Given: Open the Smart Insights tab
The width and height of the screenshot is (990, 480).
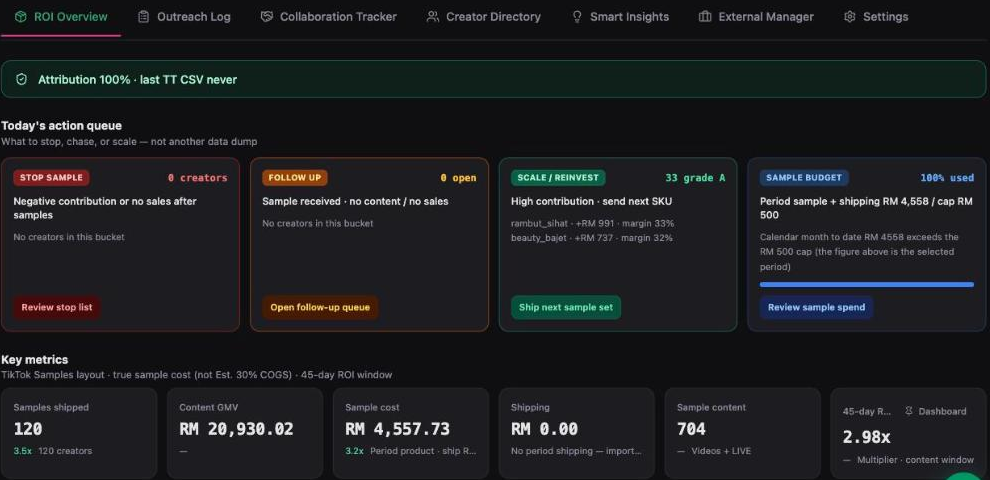Looking at the screenshot, I should coord(620,17).
